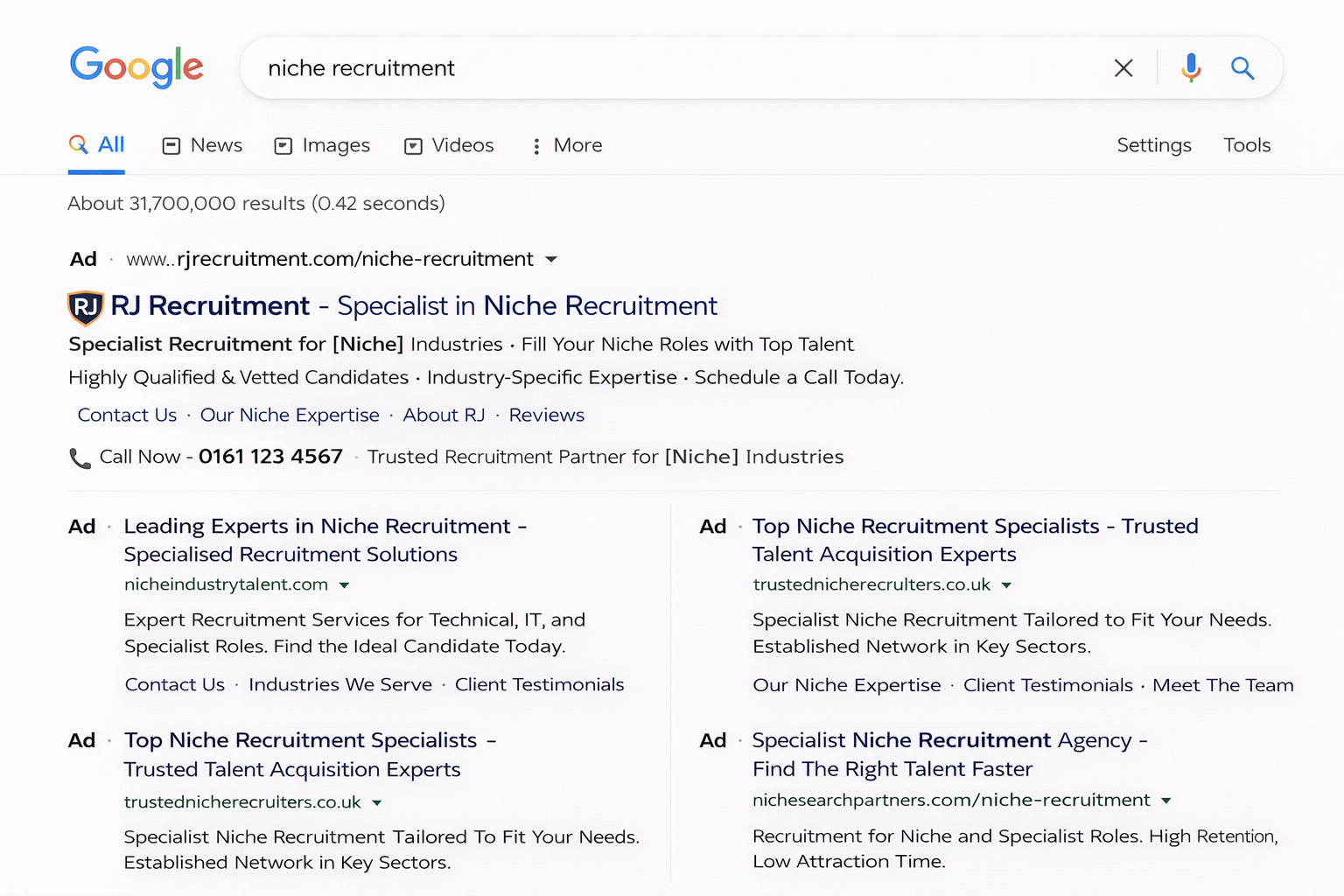Expand rjrecruitment.com ad URL dropdown arrow
The width and height of the screenshot is (1344, 896).
click(x=551, y=260)
